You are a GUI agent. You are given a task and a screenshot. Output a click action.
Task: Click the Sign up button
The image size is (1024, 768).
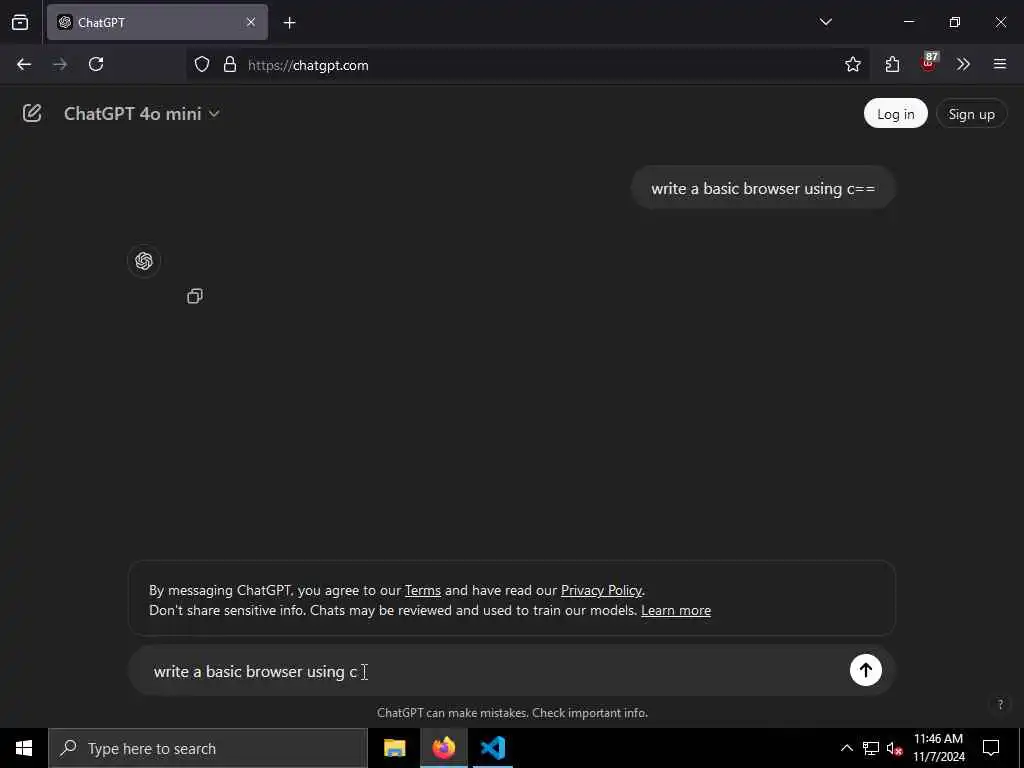(x=971, y=114)
